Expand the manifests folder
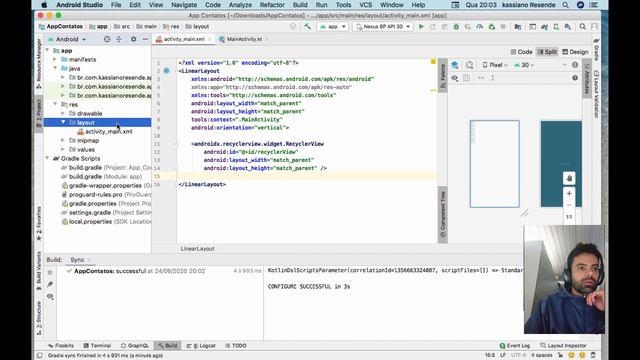640x360 pixels. click(55, 60)
